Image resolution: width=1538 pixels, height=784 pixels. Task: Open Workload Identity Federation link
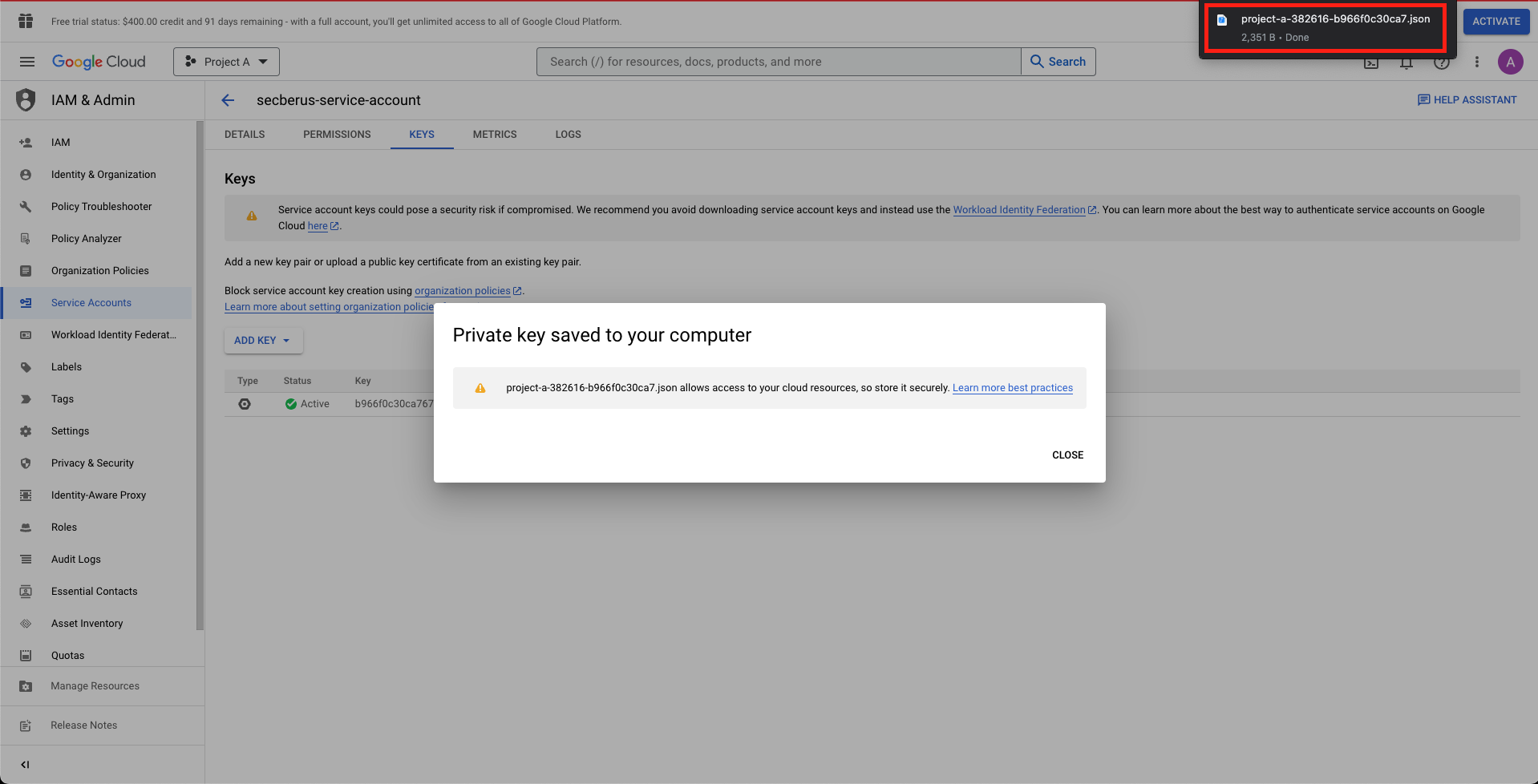click(x=1024, y=210)
